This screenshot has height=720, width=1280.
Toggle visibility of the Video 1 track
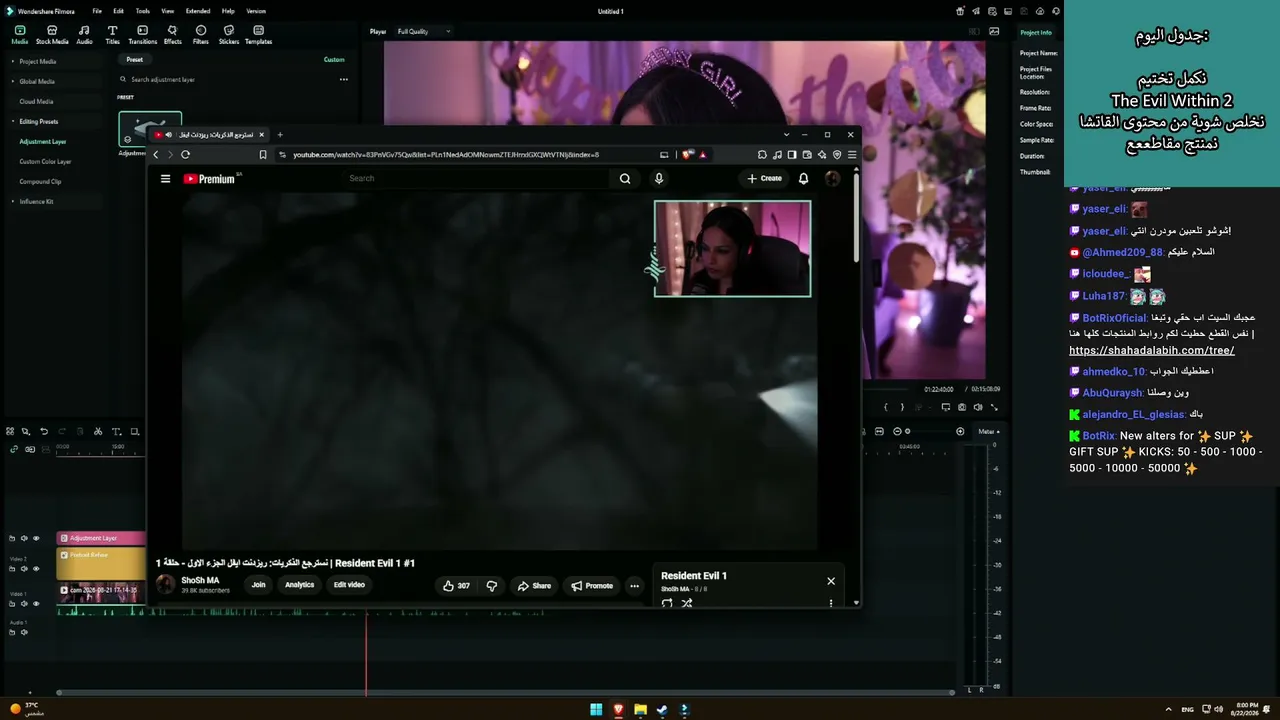click(36, 603)
